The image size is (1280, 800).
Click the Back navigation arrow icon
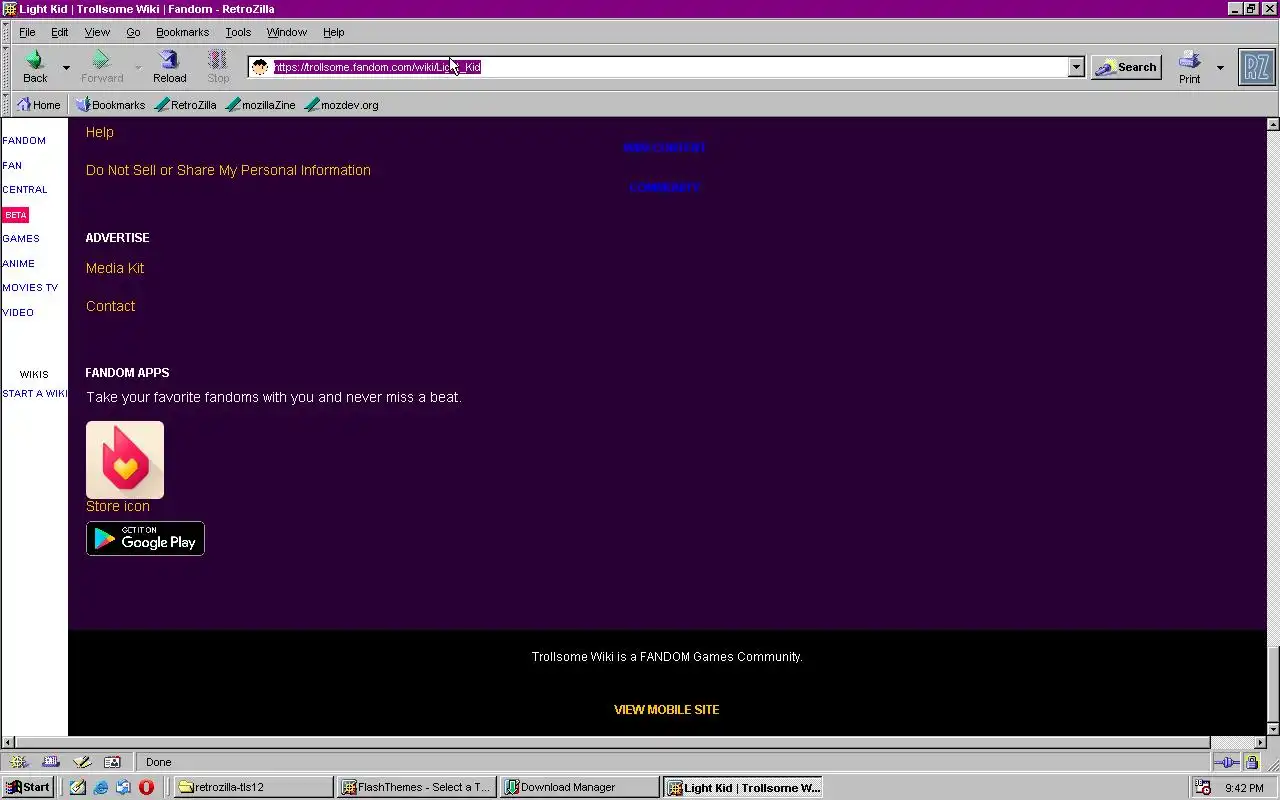pos(35,60)
